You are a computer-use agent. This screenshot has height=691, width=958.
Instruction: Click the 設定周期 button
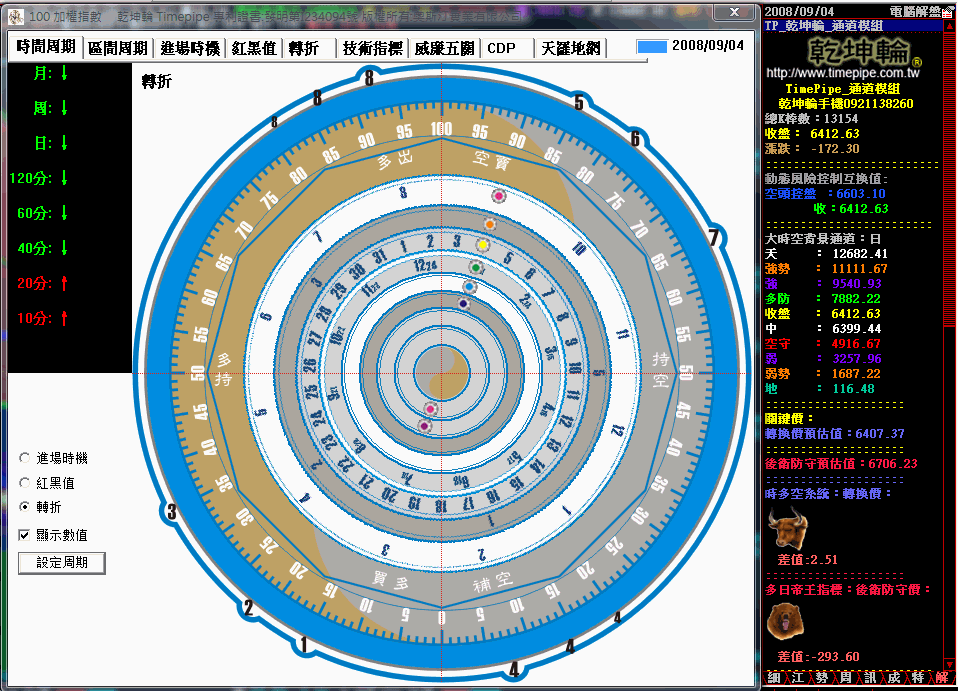(62, 563)
